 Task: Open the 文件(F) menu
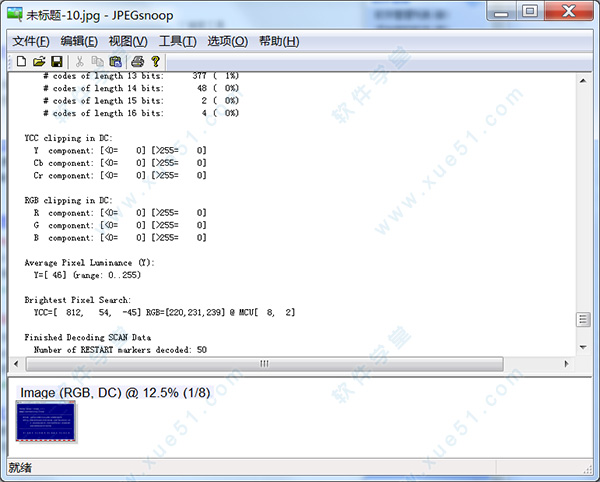31,41
